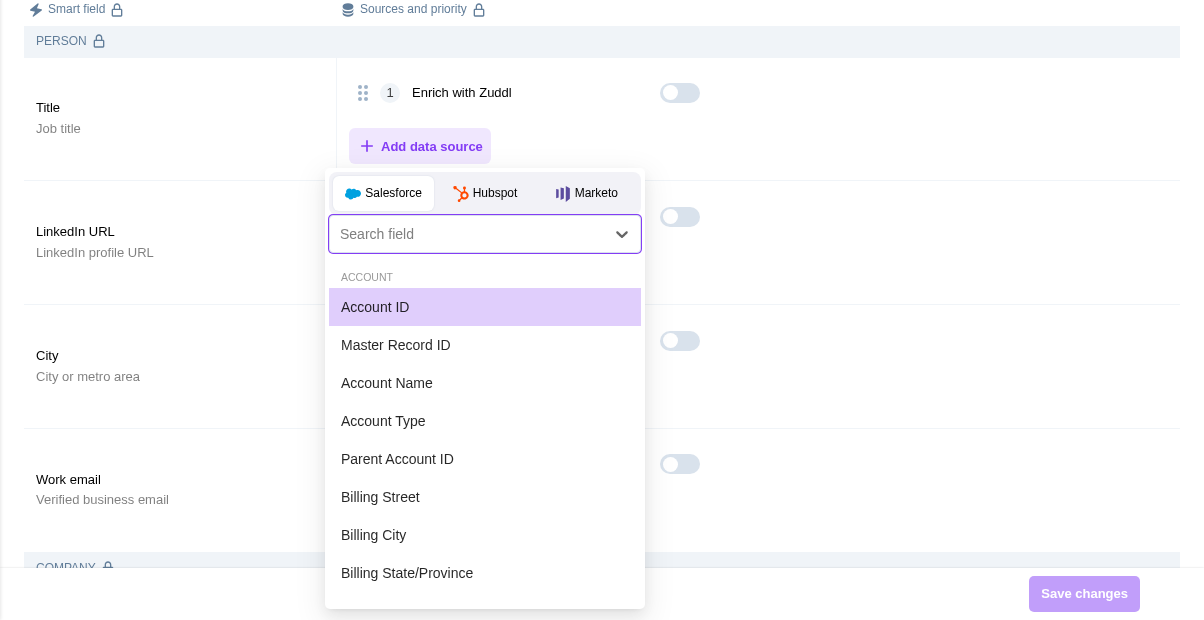This screenshot has width=1204, height=620.
Task: Click the Work email smart field name
Action: 68,479
